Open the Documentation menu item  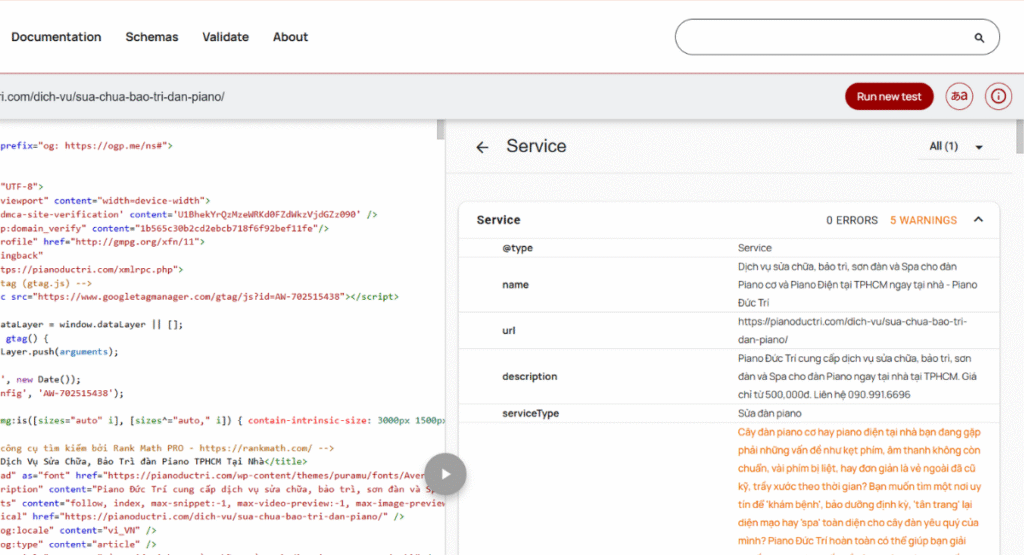pyautogui.click(x=56, y=37)
